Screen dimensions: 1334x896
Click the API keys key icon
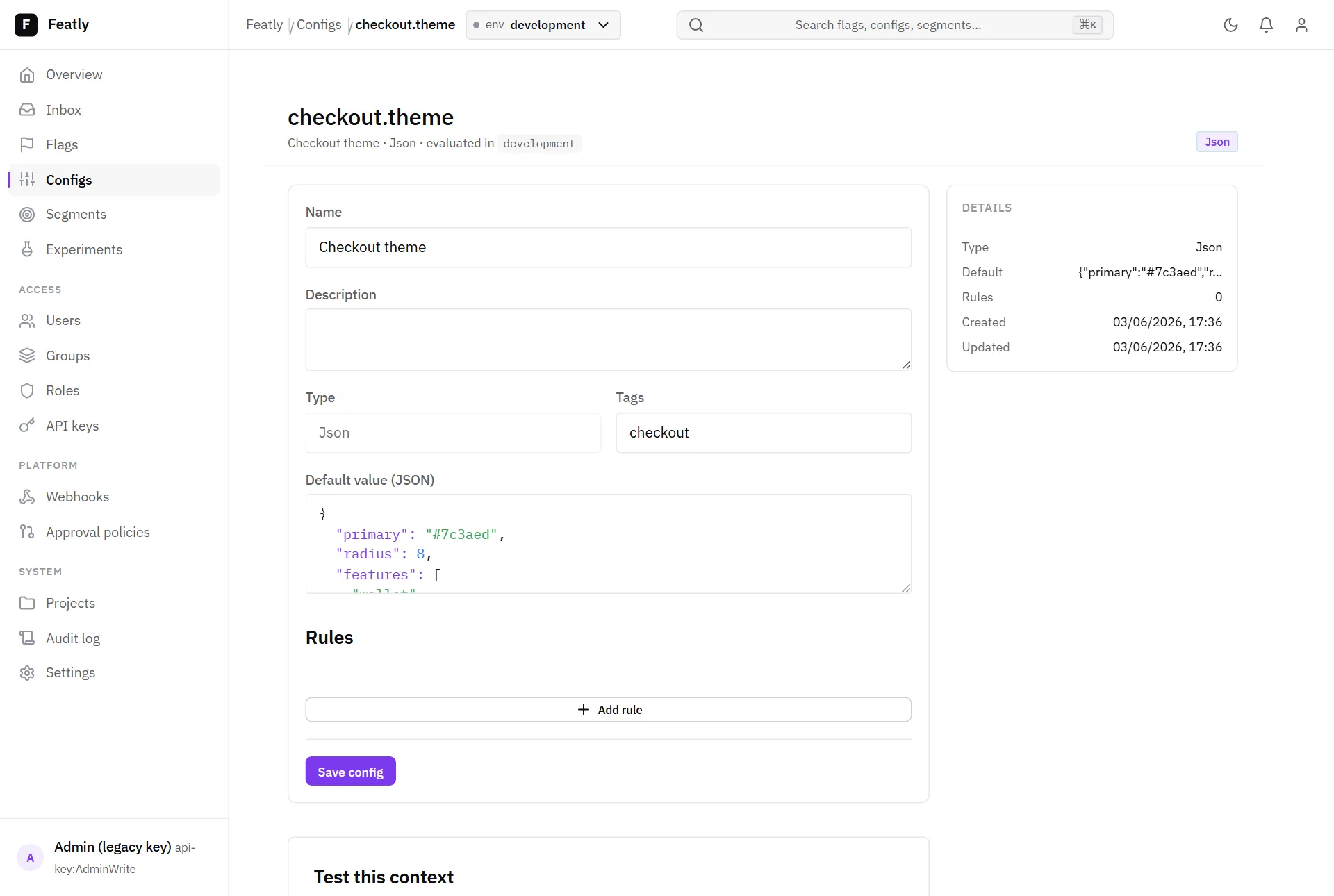pos(27,426)
